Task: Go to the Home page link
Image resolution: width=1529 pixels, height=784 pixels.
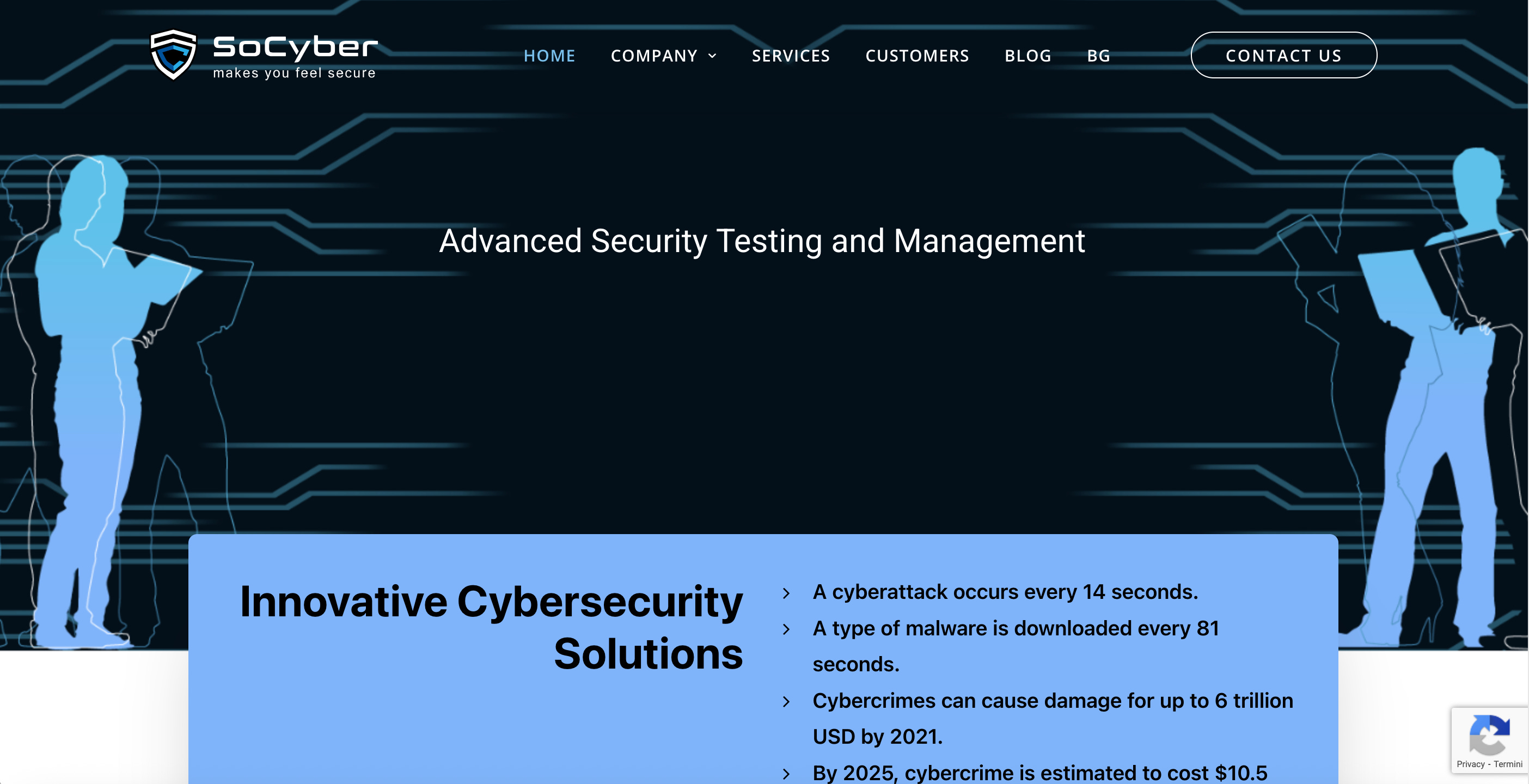Action: pos(549,56)
